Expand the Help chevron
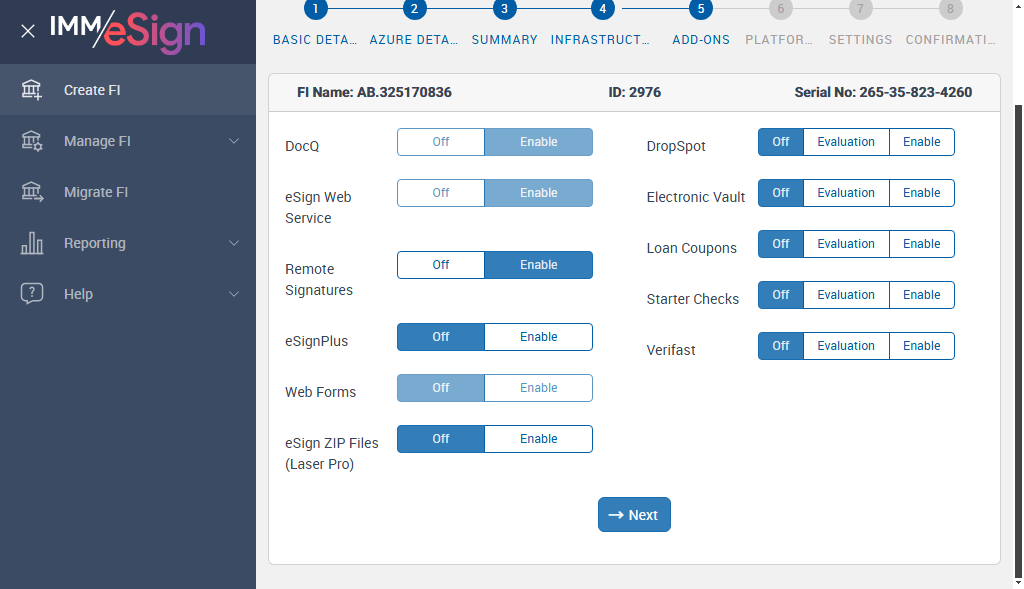 234,294
